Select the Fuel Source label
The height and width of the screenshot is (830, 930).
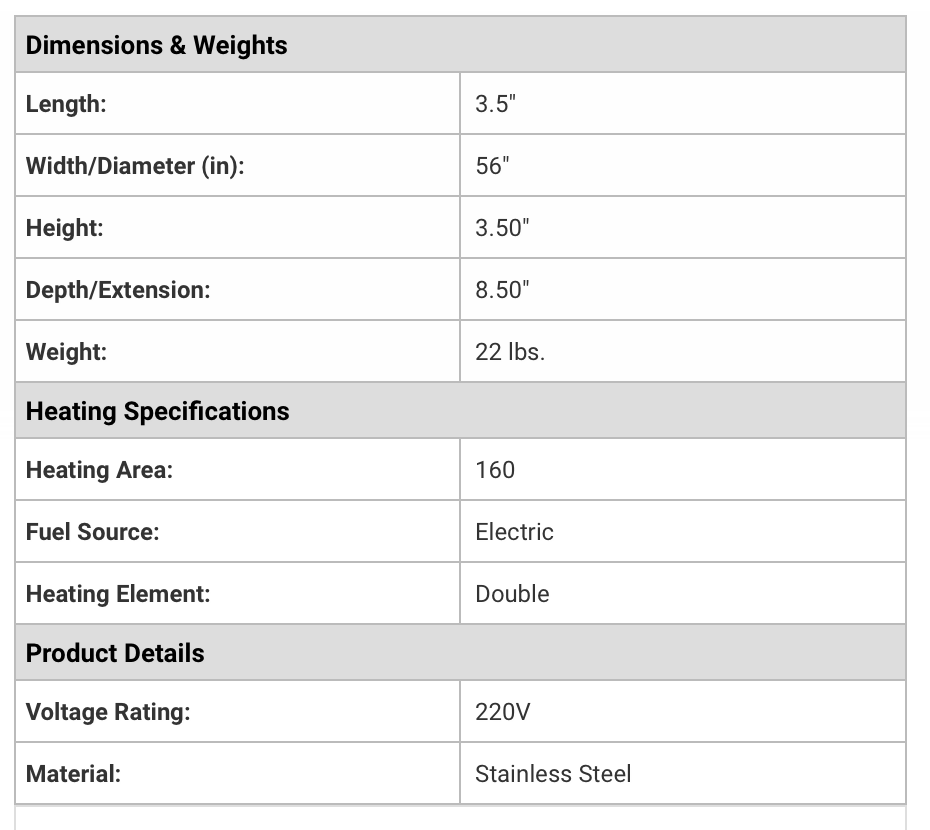[93, 532]
